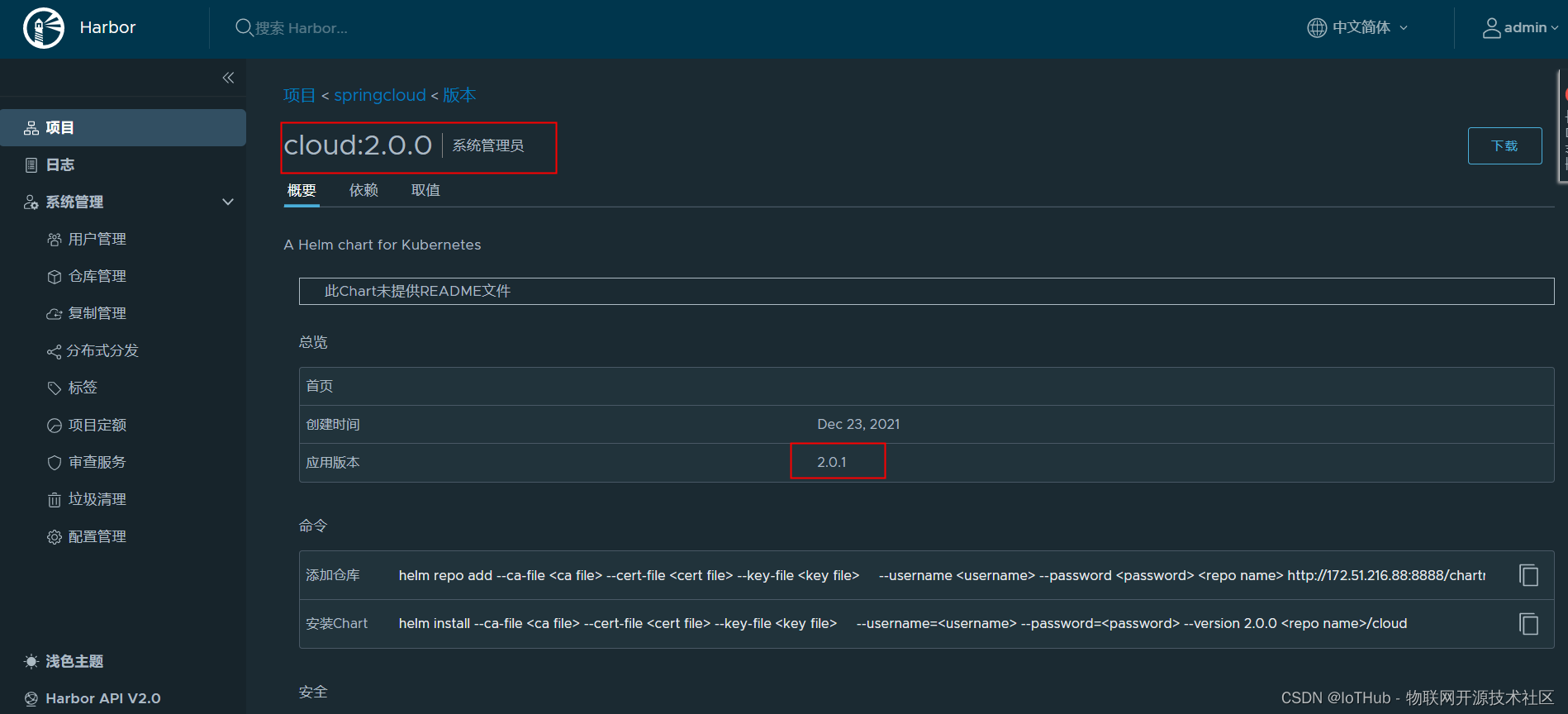Click the 项目定额 quota icon
The image size is (1568, 714).
[55, 426]
